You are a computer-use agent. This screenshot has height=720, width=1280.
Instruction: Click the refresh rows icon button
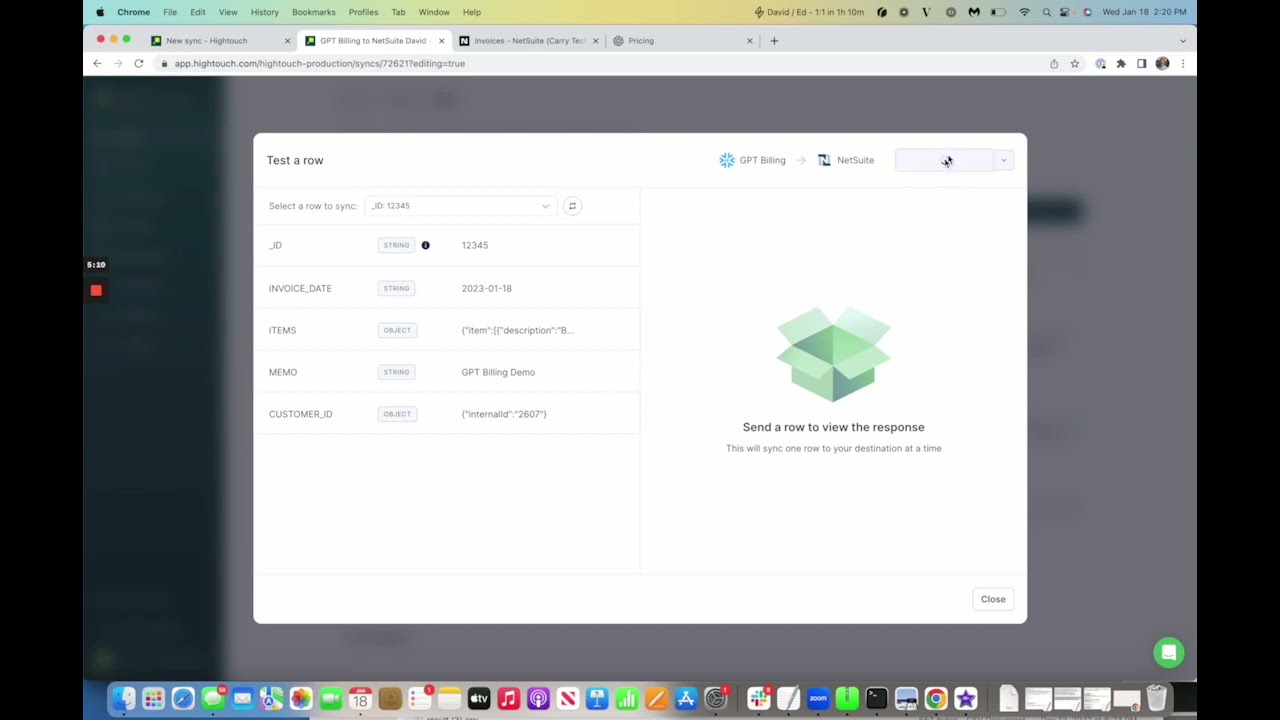[572, 206]
